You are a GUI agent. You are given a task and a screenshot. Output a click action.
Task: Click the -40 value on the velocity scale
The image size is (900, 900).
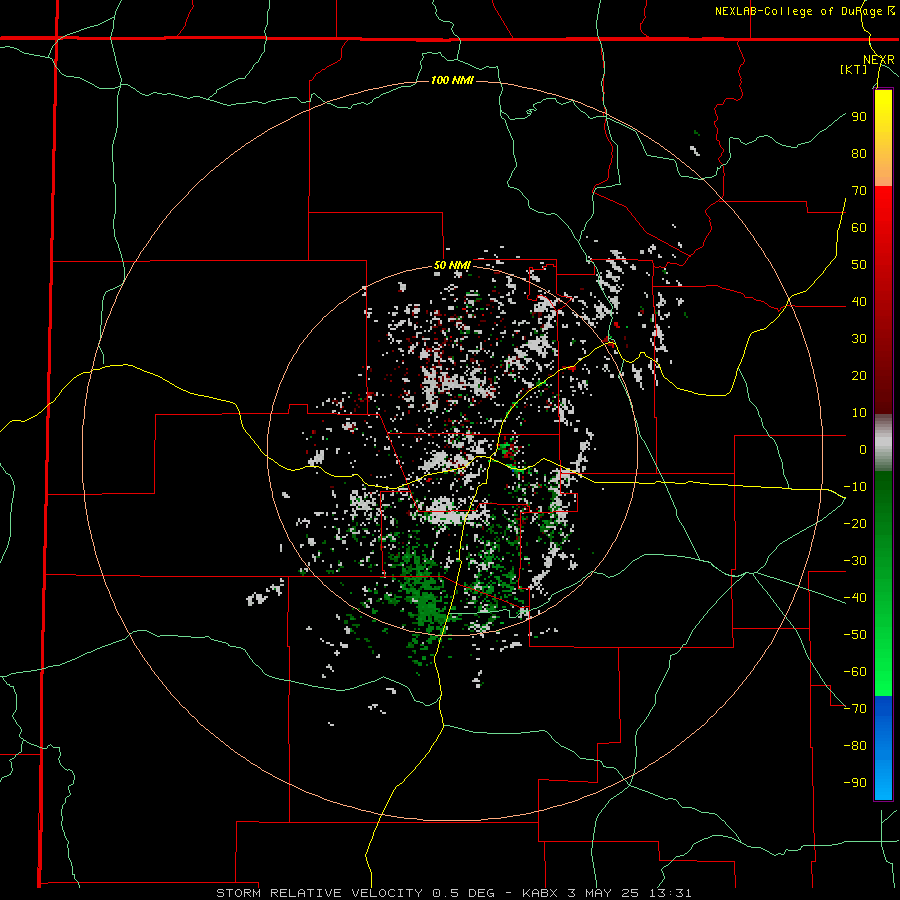tap(855, 598)
